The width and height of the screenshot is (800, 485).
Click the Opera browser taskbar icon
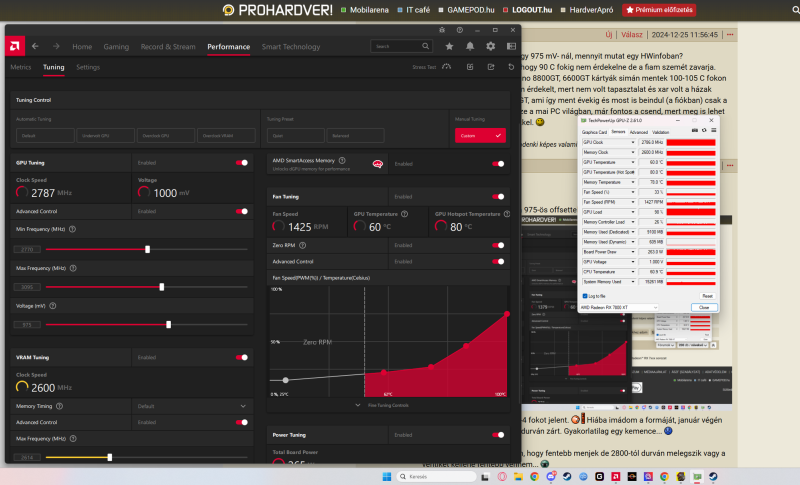point(502,476)
